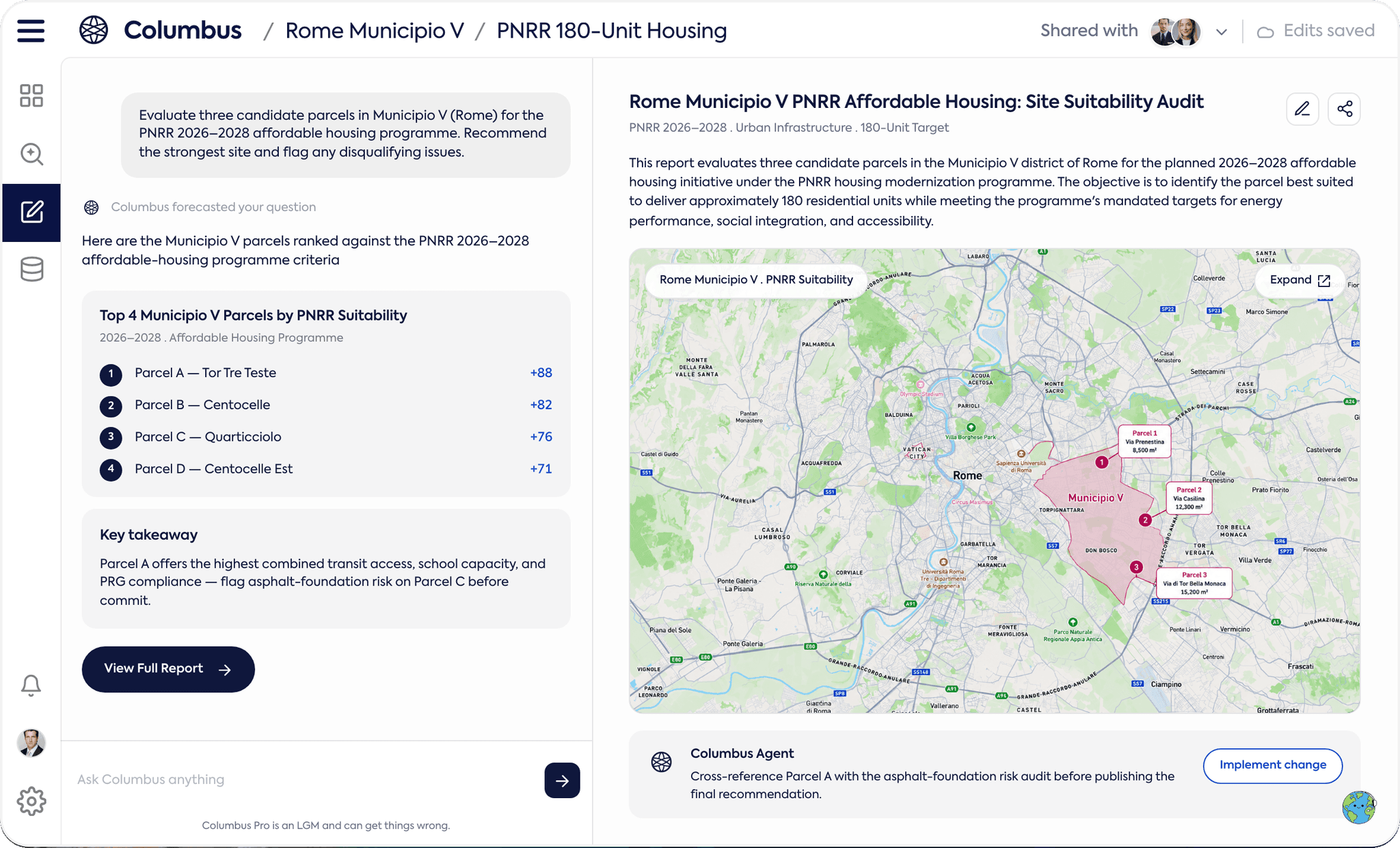The width and height of the screenshot is (1400, 848).
Task: Click Implement change button
Action: point(1273,765)
